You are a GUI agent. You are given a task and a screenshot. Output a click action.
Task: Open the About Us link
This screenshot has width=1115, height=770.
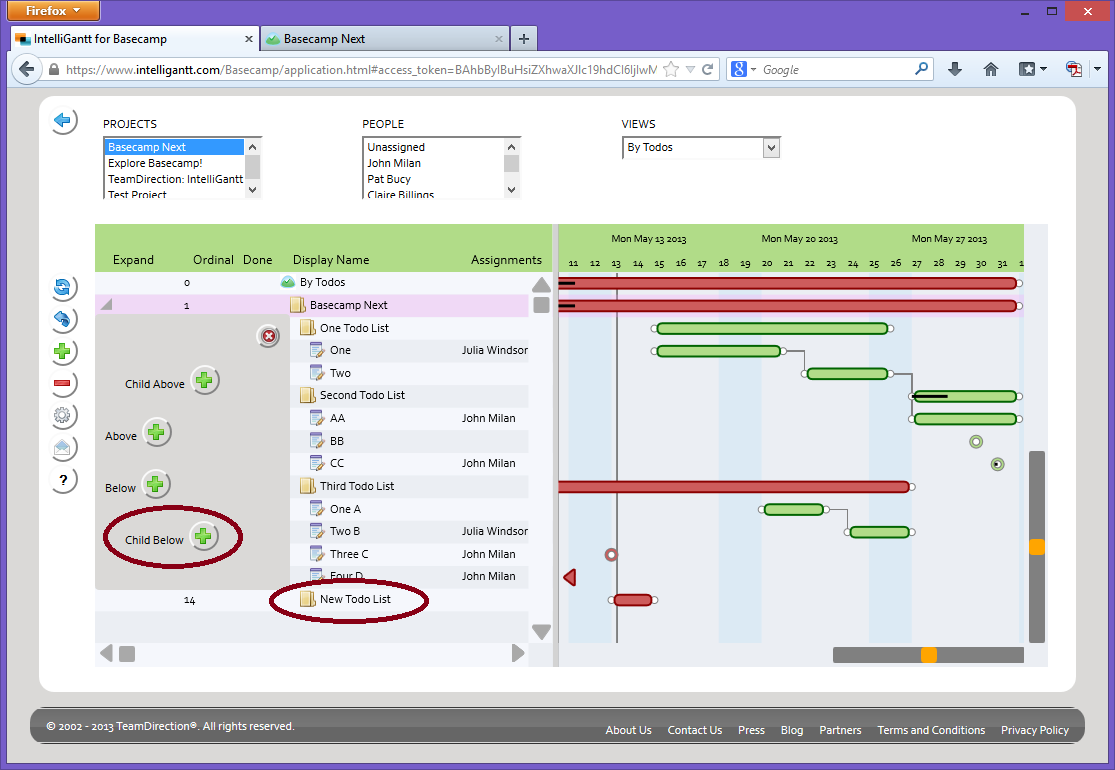click(629, 730)
